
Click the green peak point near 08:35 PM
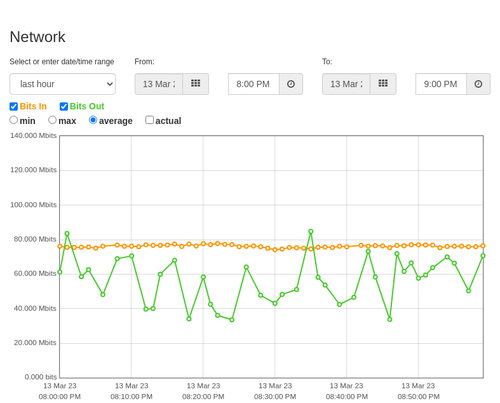pos(311,231)
